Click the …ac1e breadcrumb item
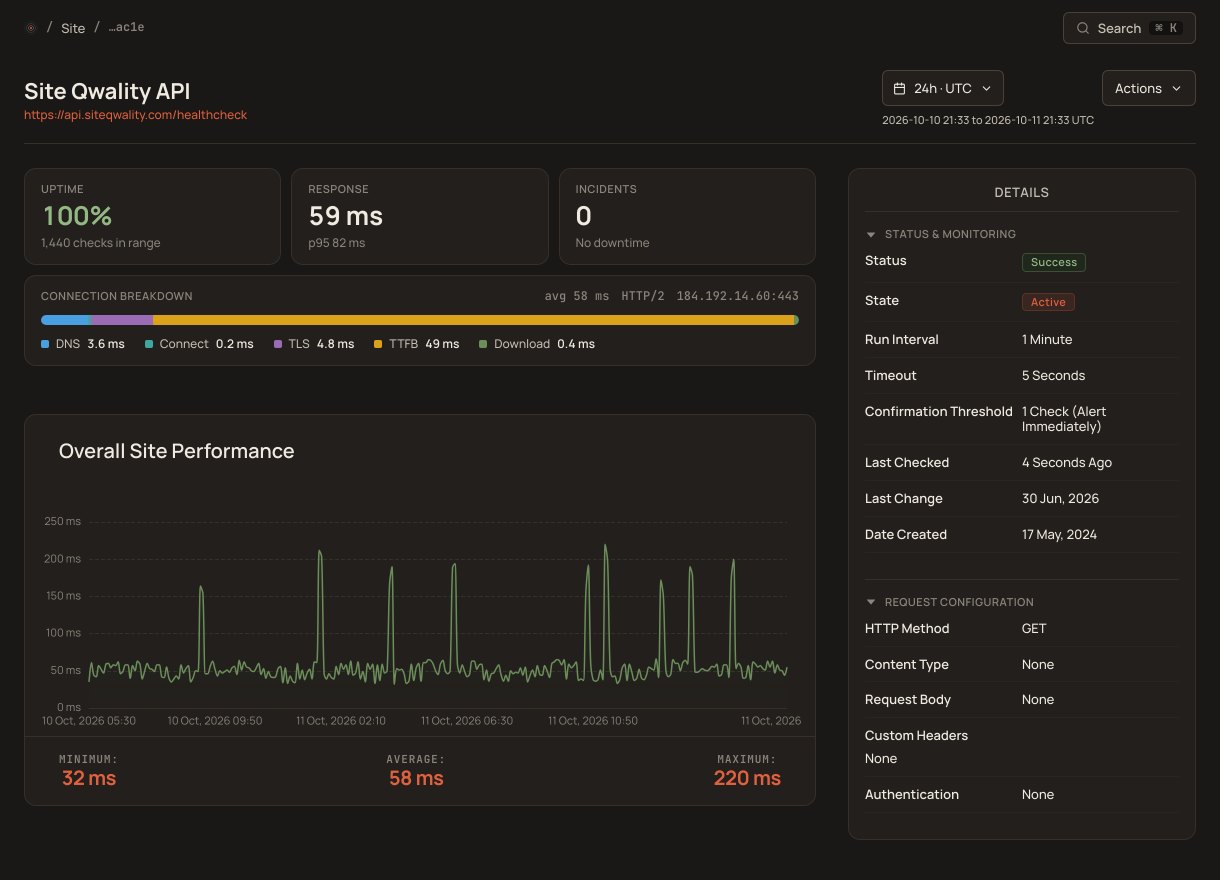The height and width of the screenshot is (880, 1220). (x=126, y=28)
